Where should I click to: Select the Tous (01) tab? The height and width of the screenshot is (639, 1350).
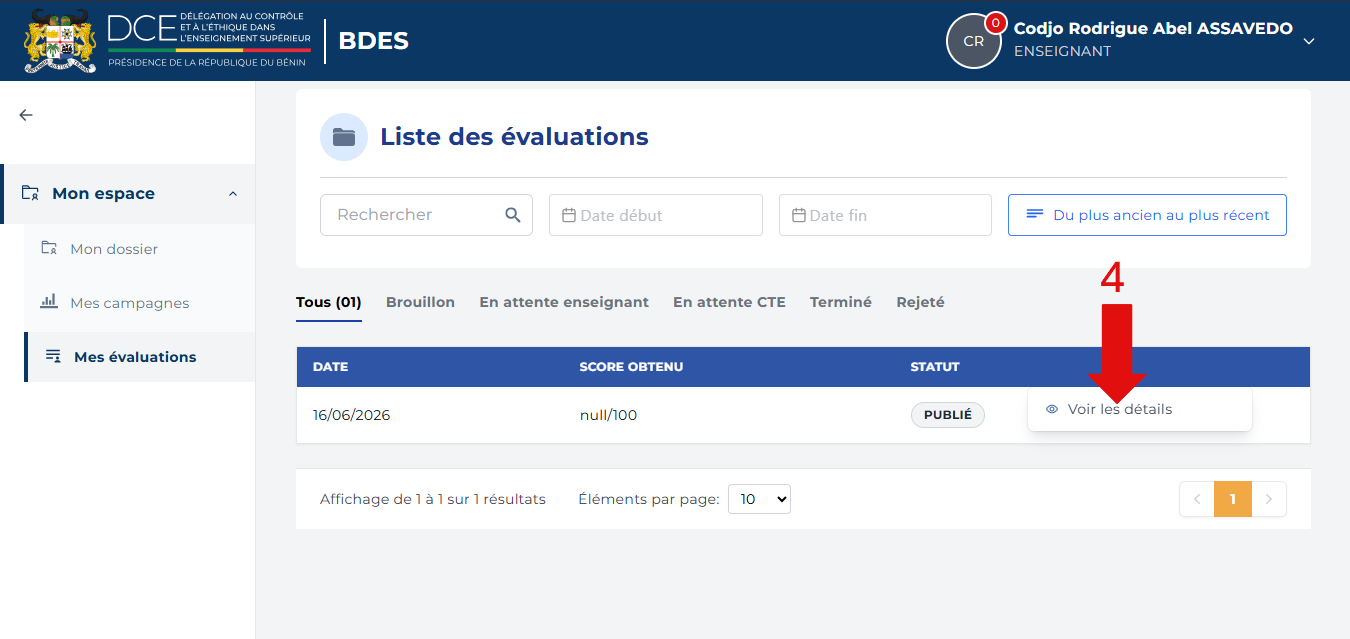pyautogui.click(x=329, y=302)
